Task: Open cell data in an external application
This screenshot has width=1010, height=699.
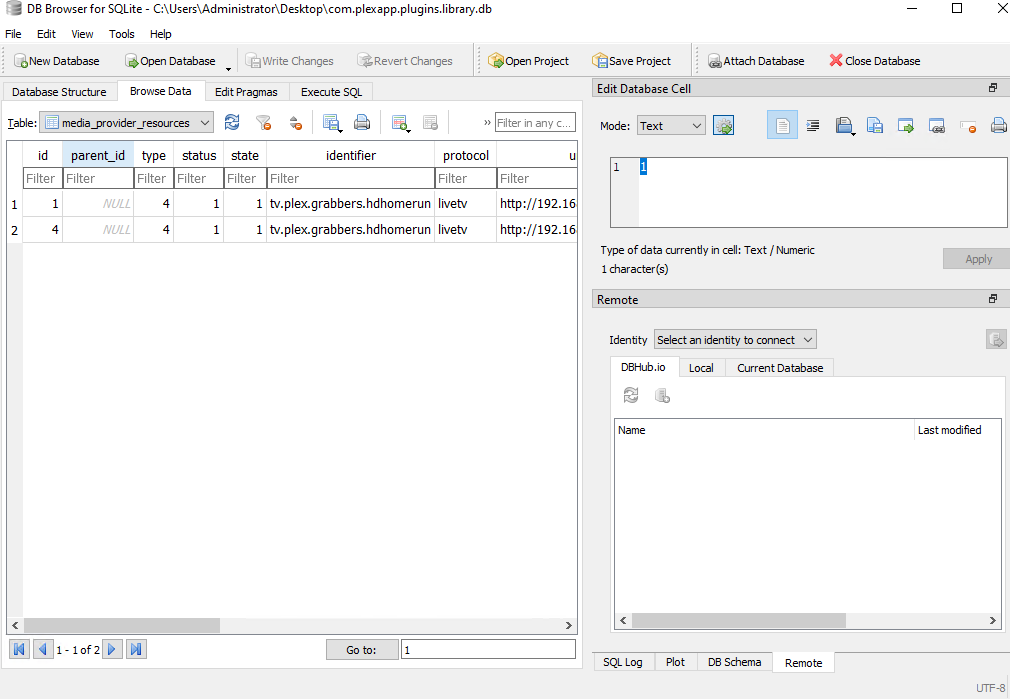Action: point(906,126)
